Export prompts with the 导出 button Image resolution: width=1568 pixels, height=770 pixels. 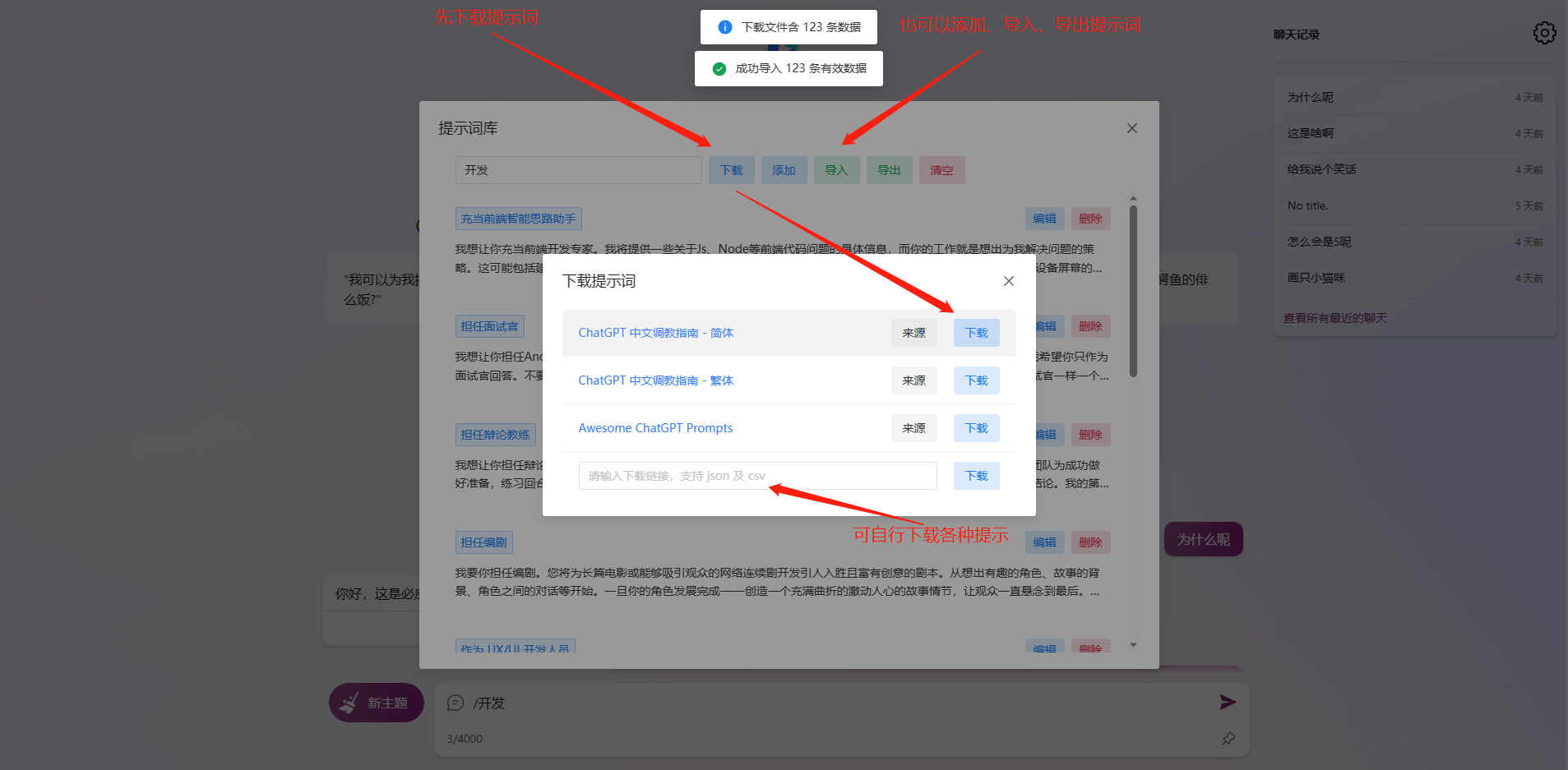pyautogui.click(x=889, y=169)
